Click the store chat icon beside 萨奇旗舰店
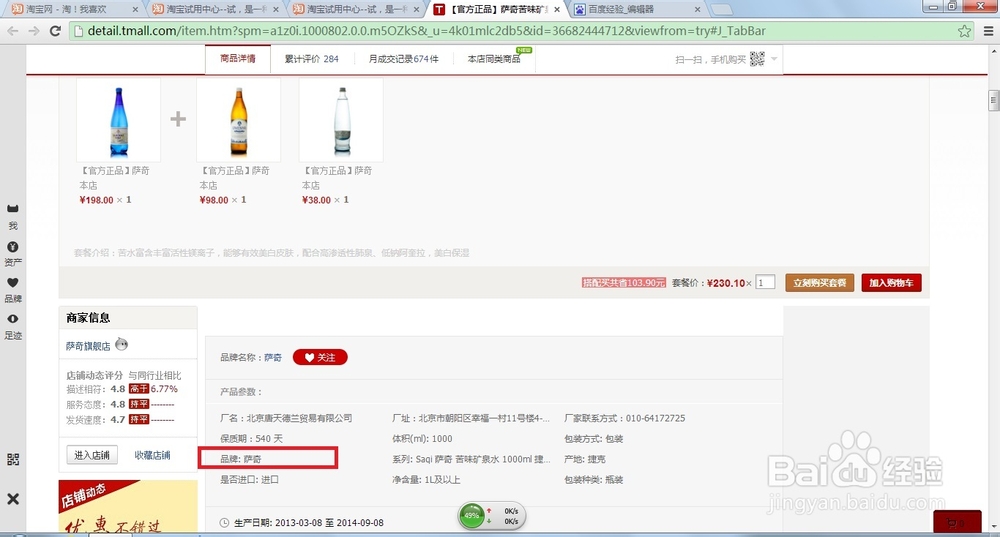This screenshot has height=537, width=1000. (122, 344)
